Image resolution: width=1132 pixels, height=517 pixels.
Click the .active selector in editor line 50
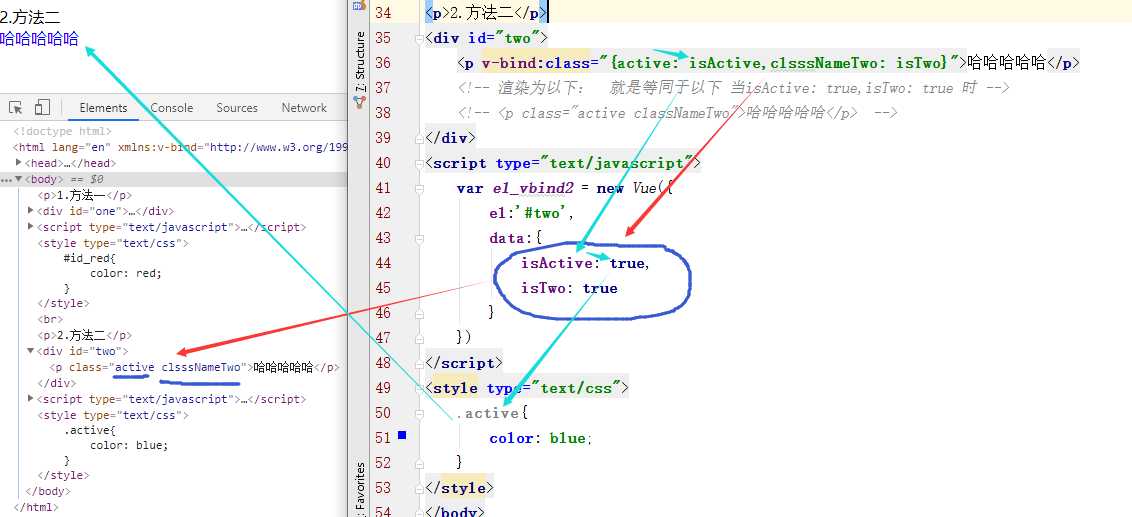[x=487, y=413]
